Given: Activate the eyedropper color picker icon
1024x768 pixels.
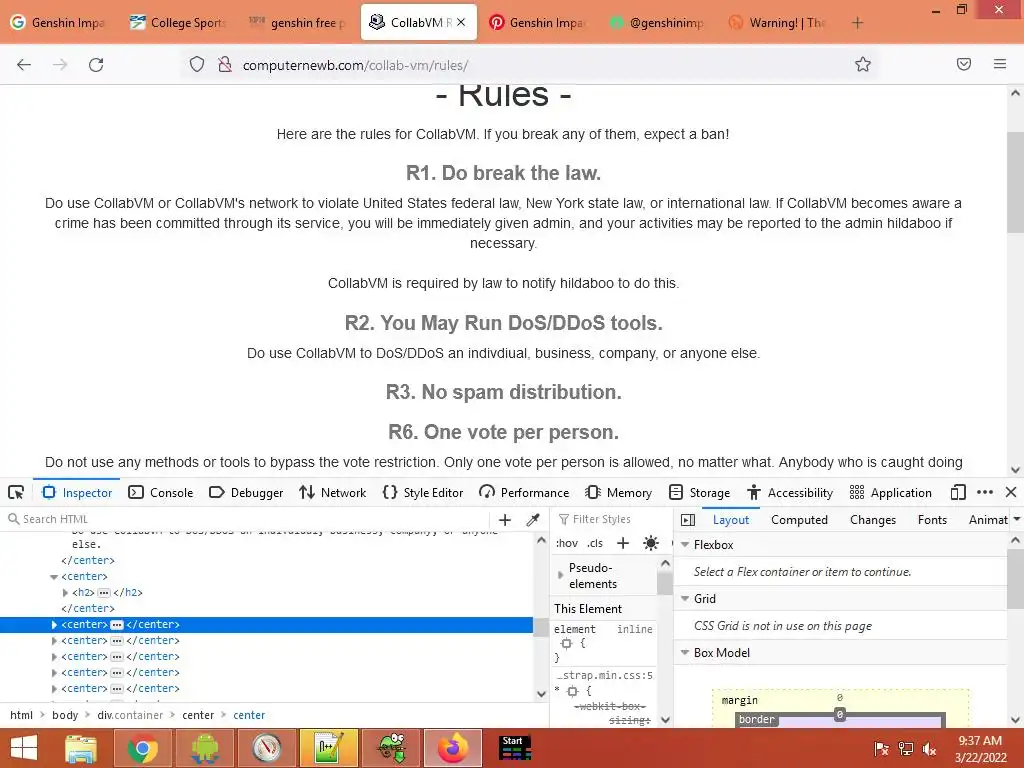Looking at the screenshot, I should pyautogui.click(x=533, y=520).
